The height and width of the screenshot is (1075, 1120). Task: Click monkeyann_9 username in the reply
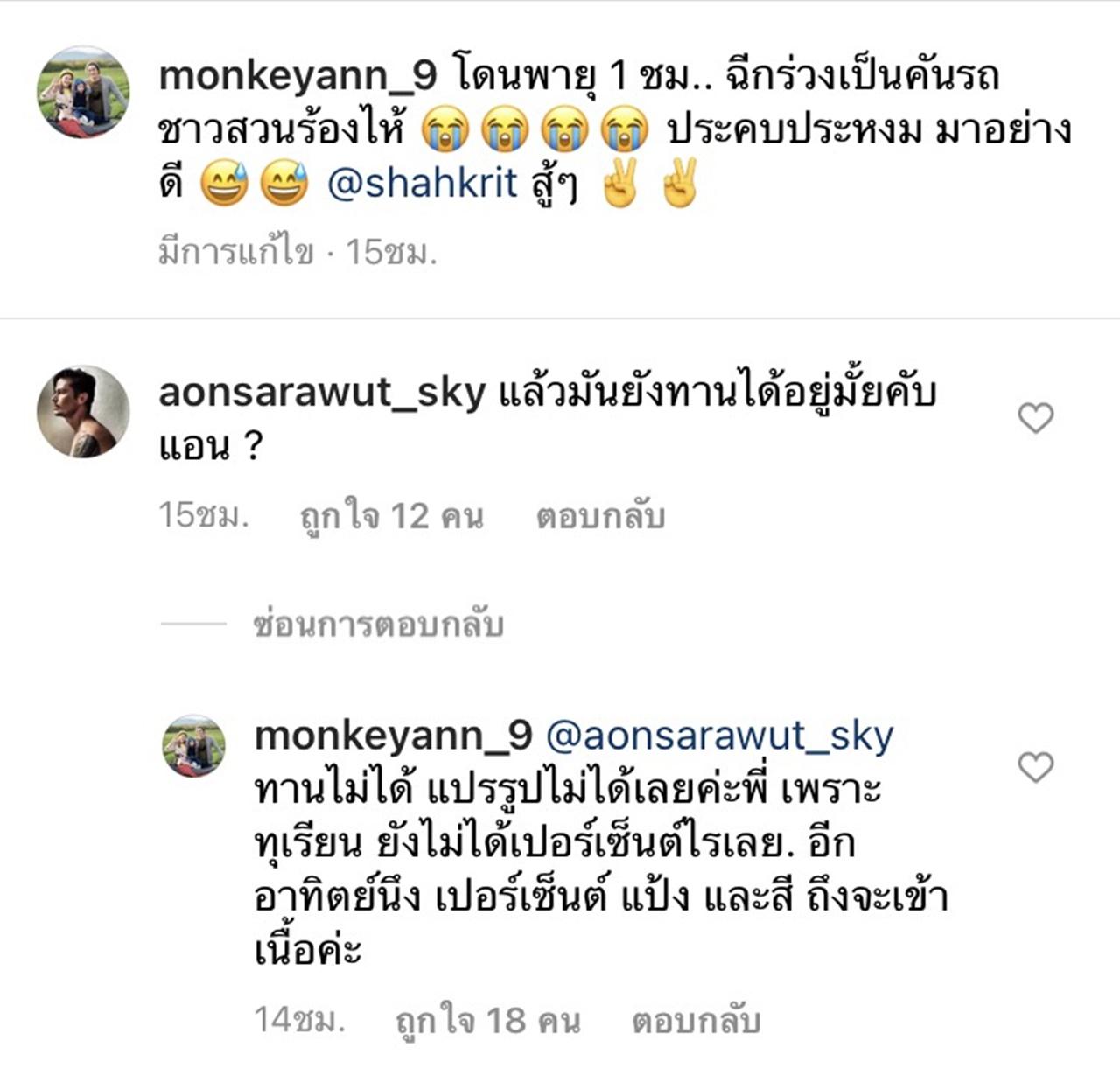pos(393,736)
